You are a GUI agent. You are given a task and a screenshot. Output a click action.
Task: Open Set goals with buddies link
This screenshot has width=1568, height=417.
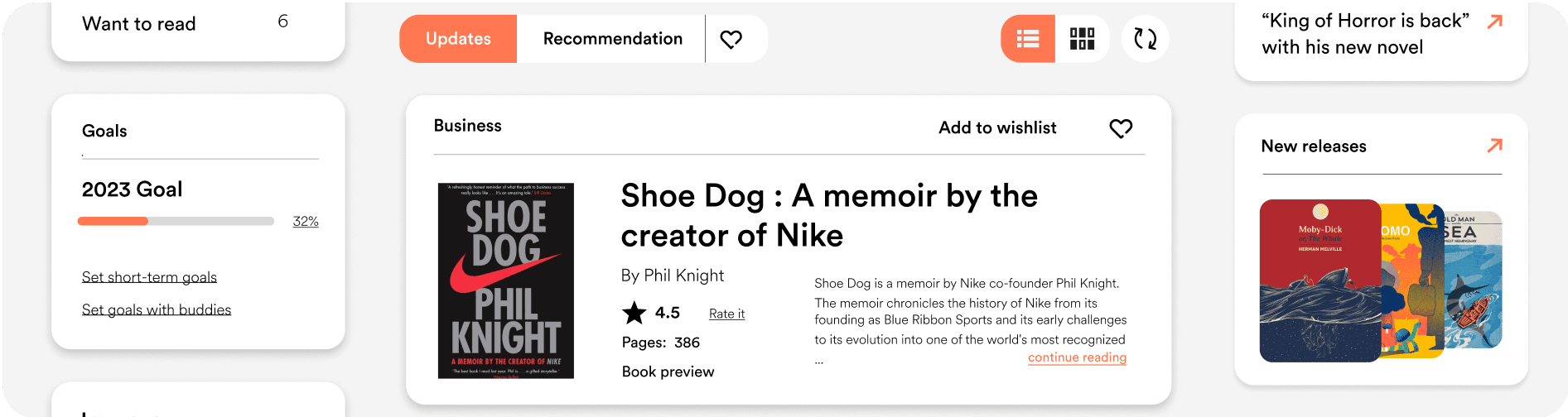(157, 309)
